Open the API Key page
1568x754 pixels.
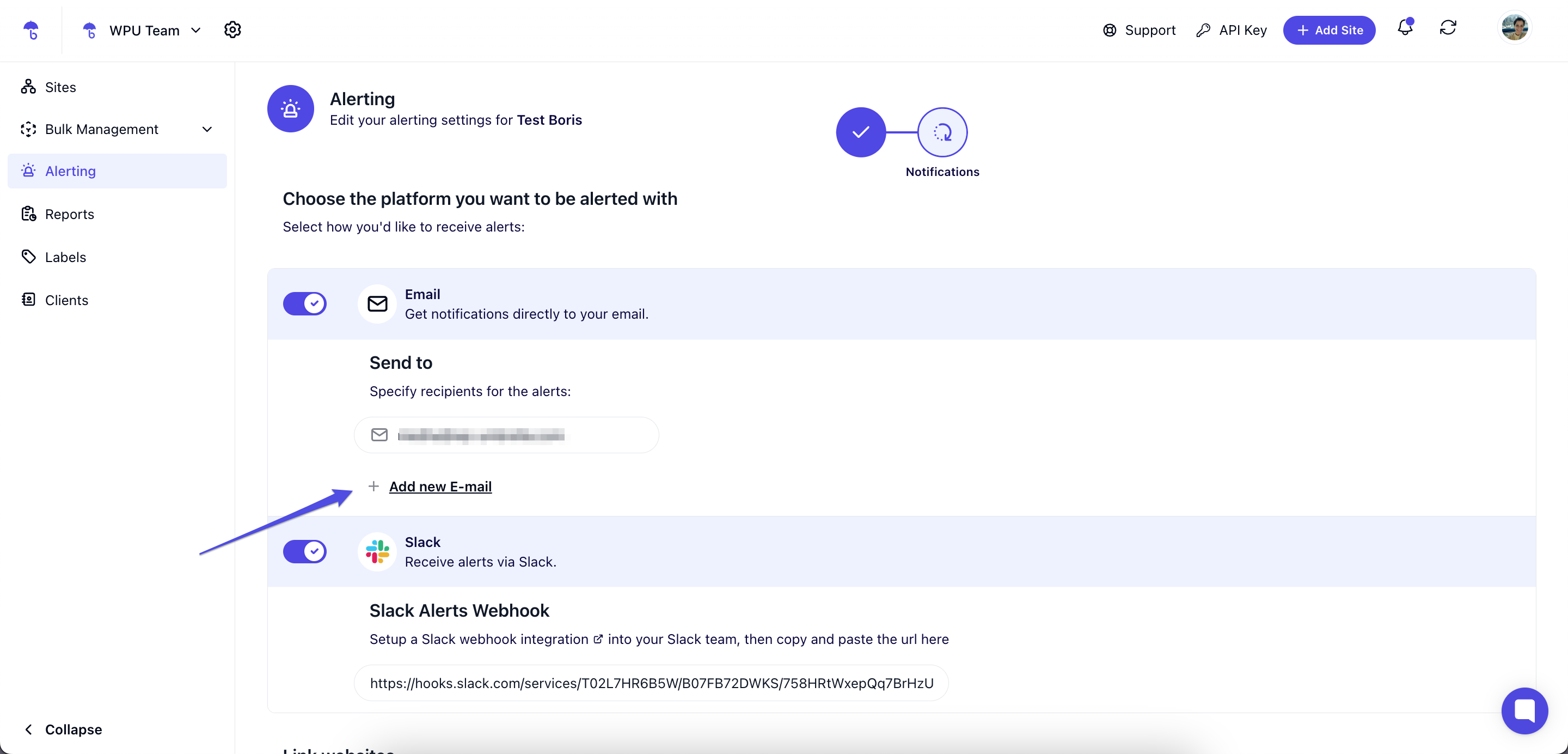click(x=1231, y=31)
